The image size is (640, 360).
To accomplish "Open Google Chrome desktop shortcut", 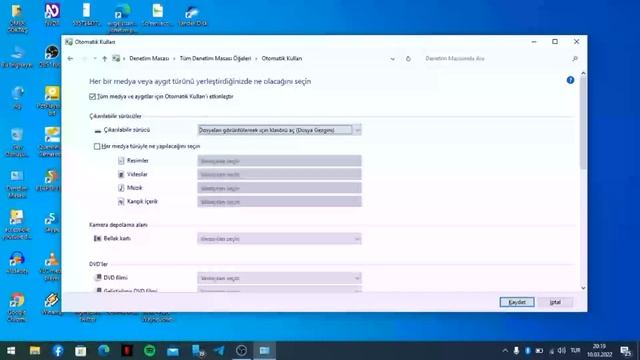I will point(17,307).
